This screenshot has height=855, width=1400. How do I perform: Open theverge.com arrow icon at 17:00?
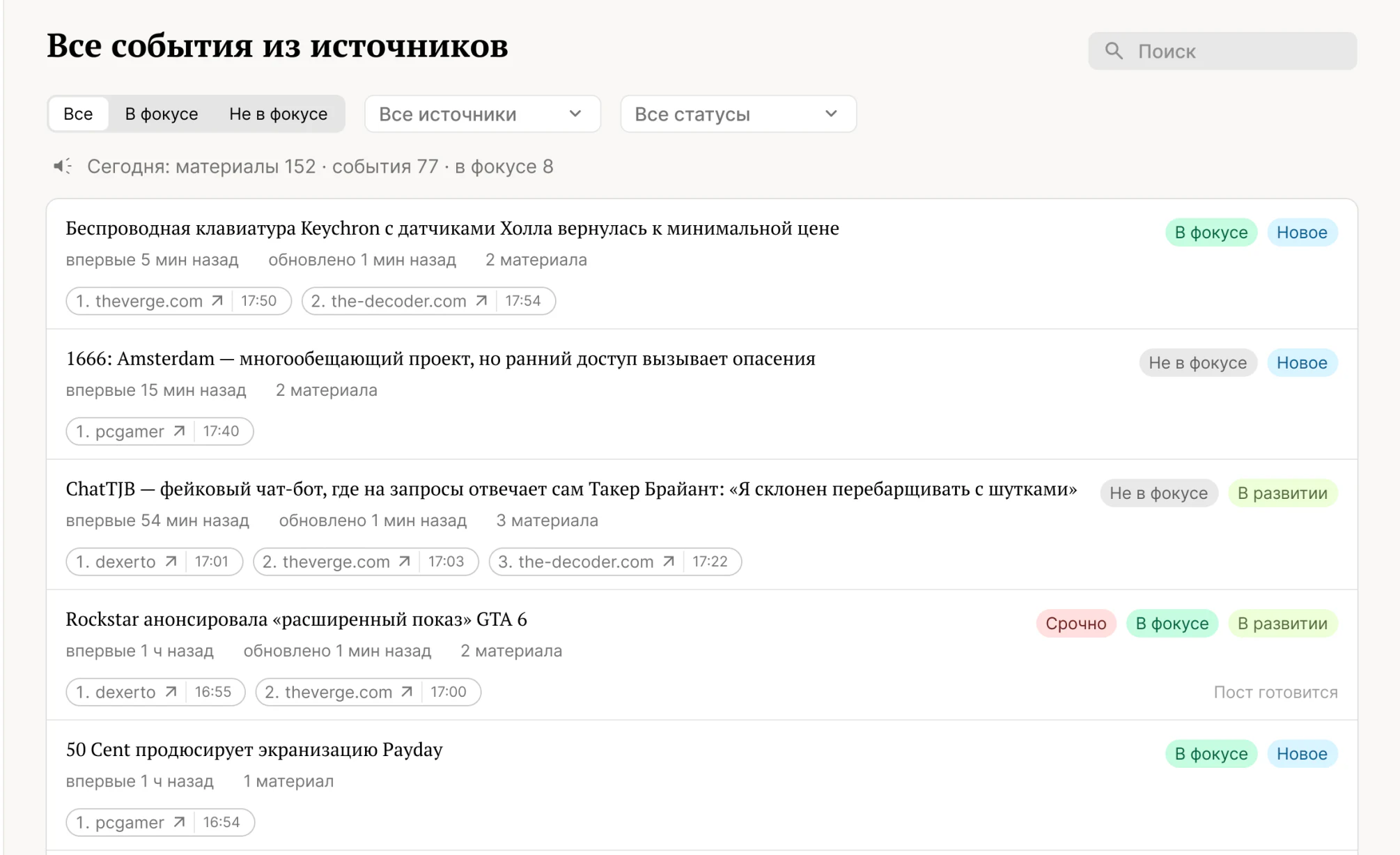point(407,691)
